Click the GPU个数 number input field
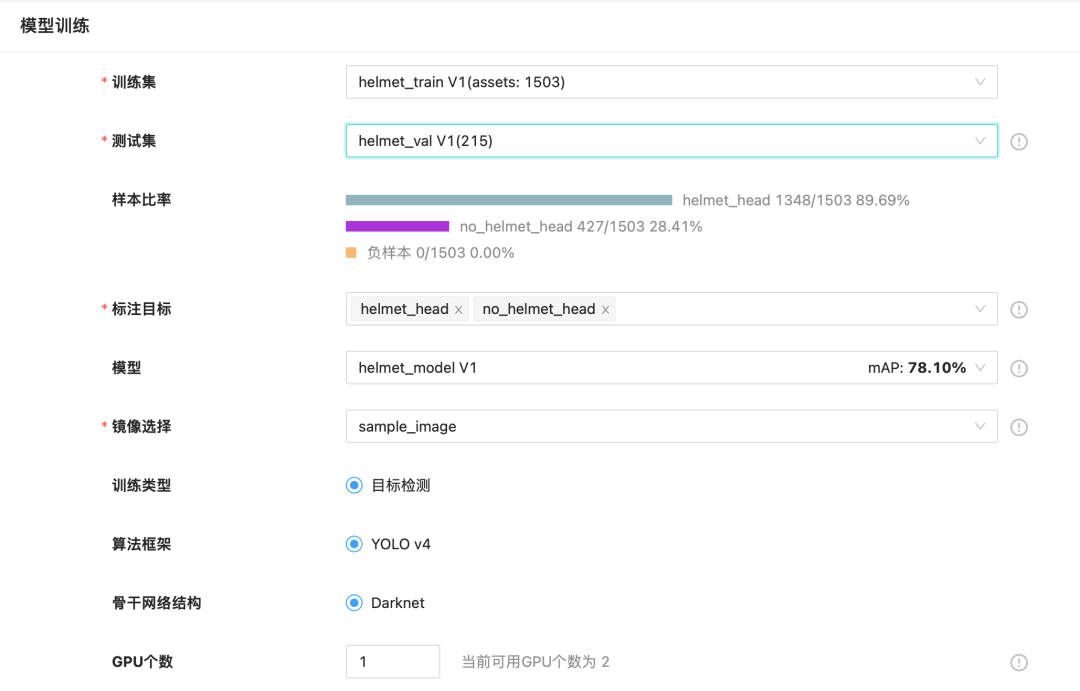1080x691 pixels. pos(392,662)
